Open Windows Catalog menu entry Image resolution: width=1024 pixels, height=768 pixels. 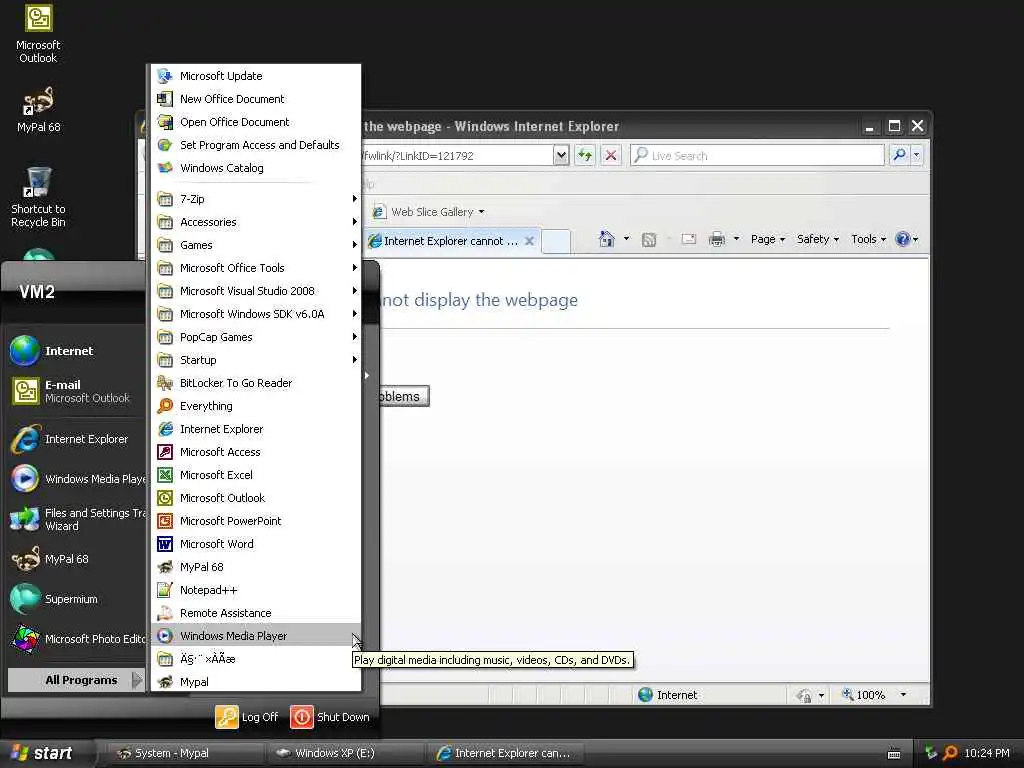(x=256, y=168)
